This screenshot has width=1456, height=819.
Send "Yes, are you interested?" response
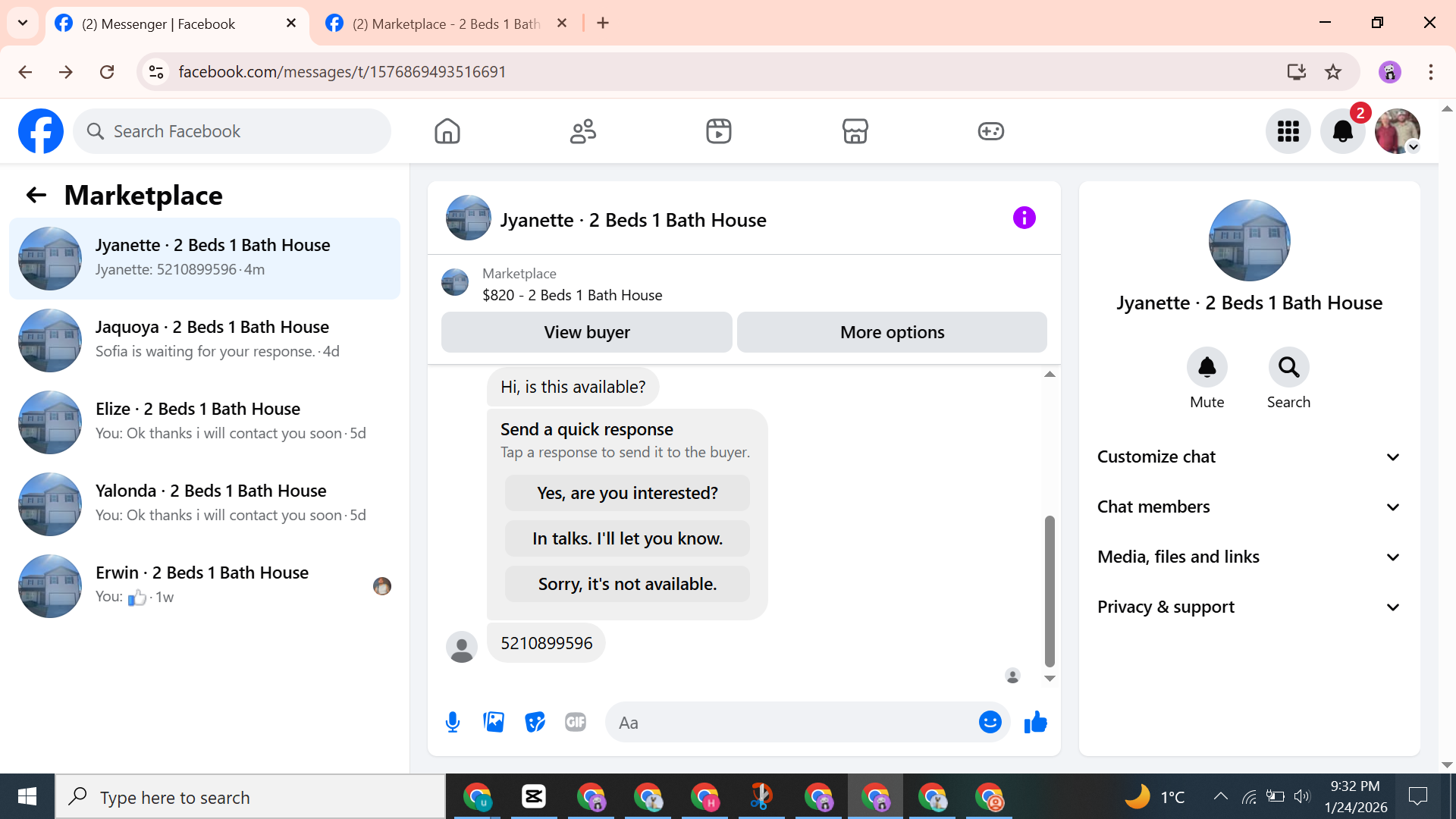627,493
